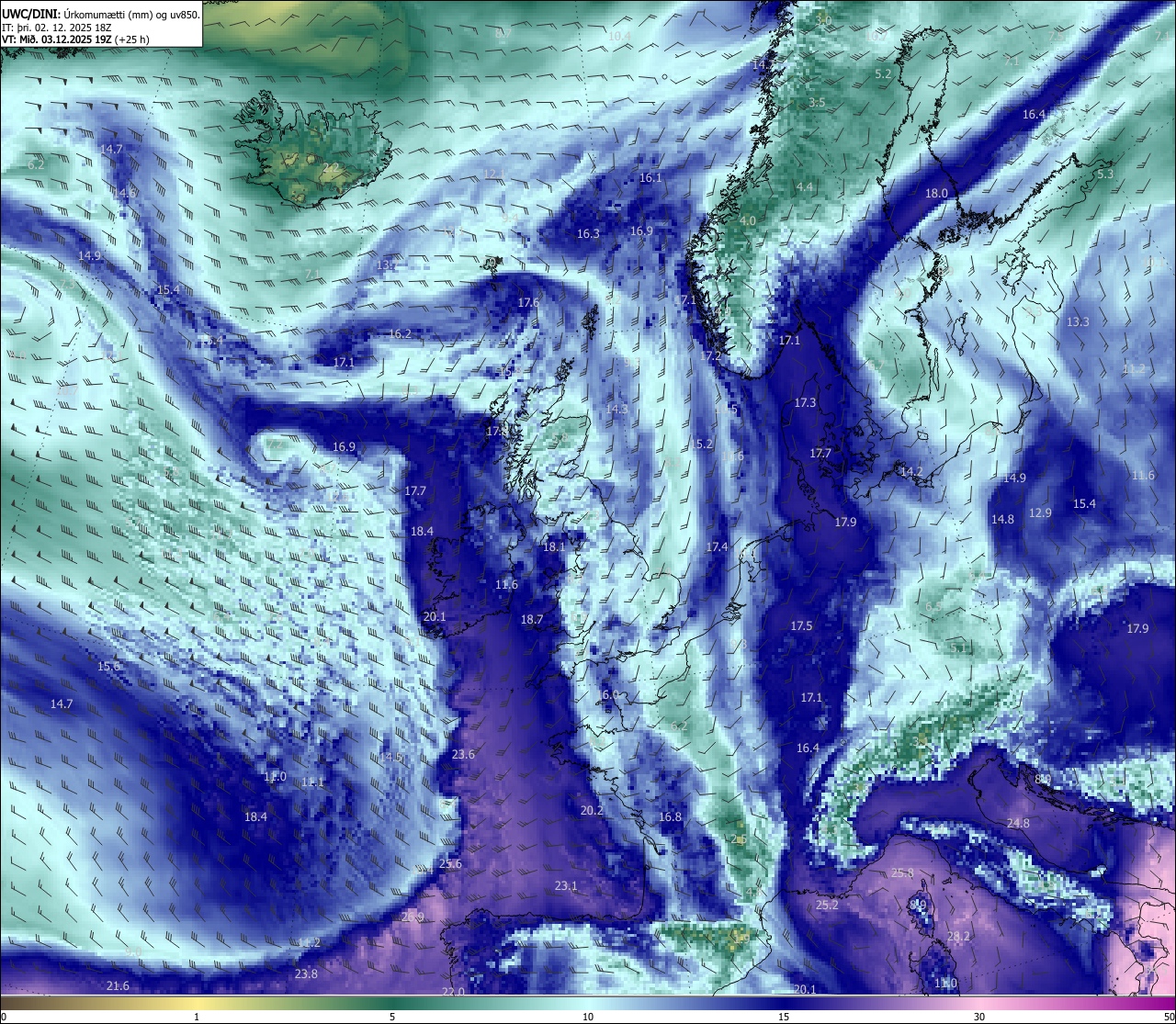Image resolution: width=1176 pixels, height=1024 pixels.
Task: Click the 17.4 value label
Action: coord(717,546)
